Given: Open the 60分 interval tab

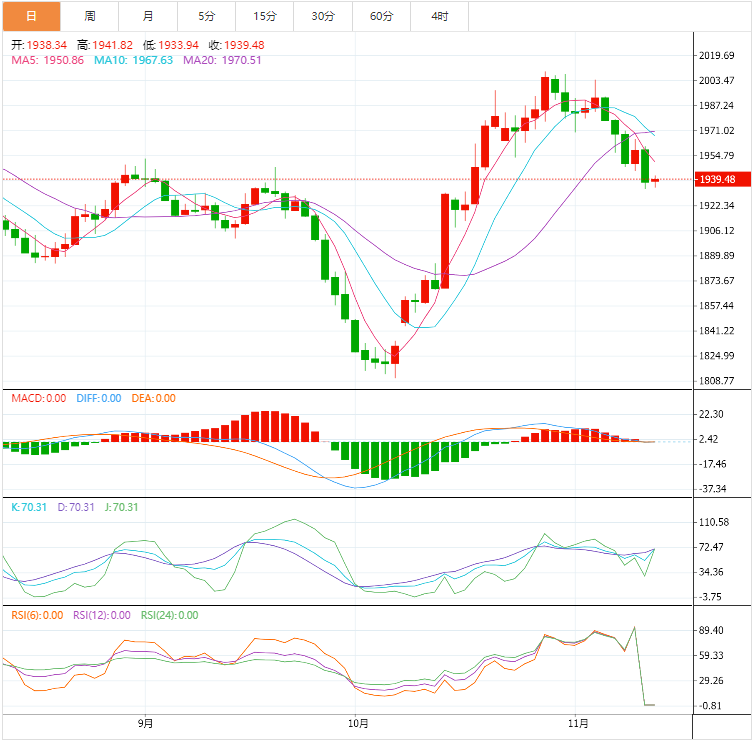Looking at the screenshot, I should tap(381, 16).
